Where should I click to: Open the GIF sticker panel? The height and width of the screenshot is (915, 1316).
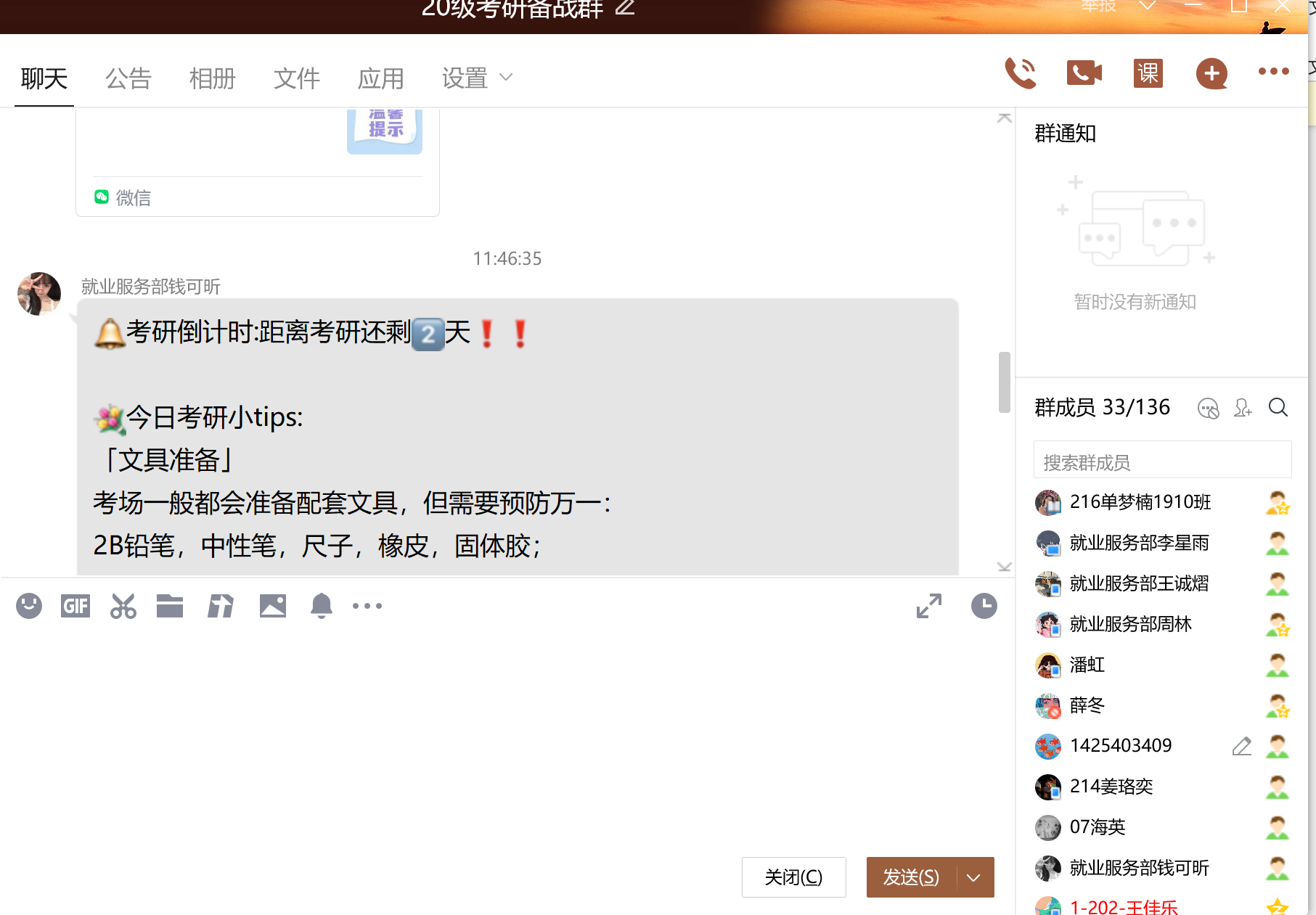75,606
